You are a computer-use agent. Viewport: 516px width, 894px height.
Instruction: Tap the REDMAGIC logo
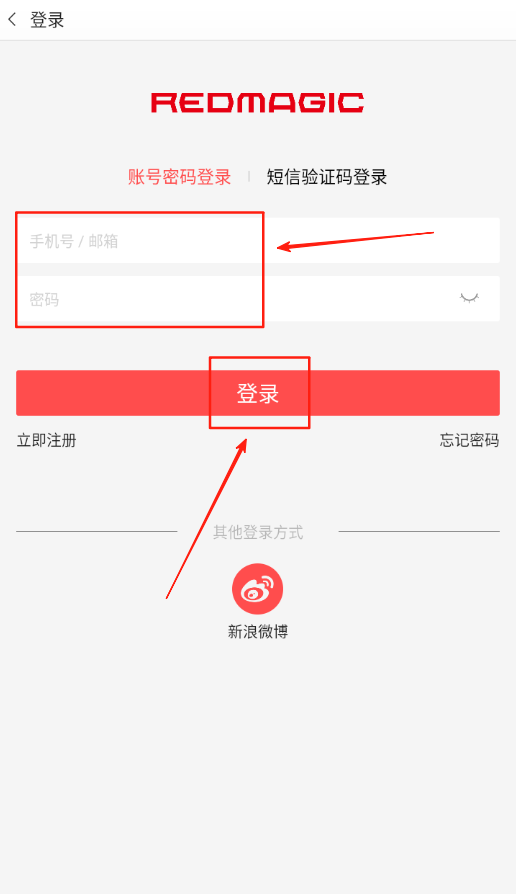pos(258,103)
